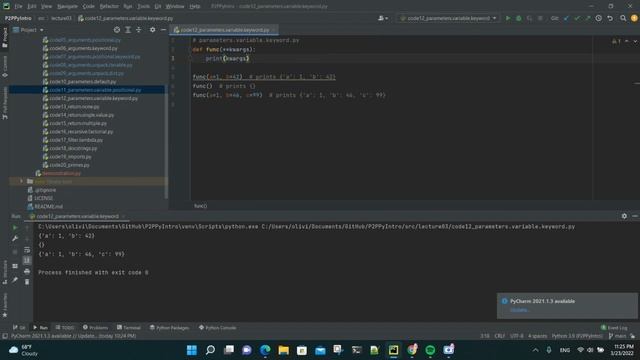Open Project panel gear options
This screenshot has height=360, width=640.
tap(152, 30)
